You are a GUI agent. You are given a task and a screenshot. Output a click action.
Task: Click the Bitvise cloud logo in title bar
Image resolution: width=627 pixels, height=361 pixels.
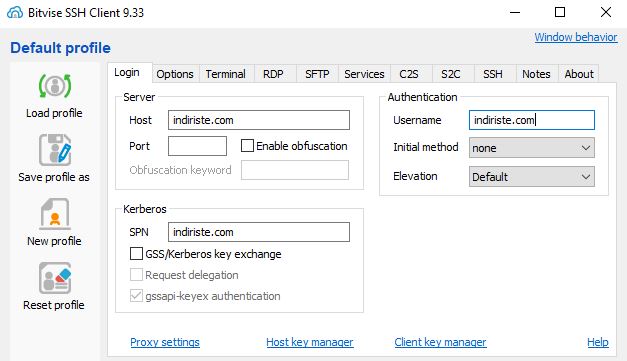pyautogui.click(x=15, y=12)
